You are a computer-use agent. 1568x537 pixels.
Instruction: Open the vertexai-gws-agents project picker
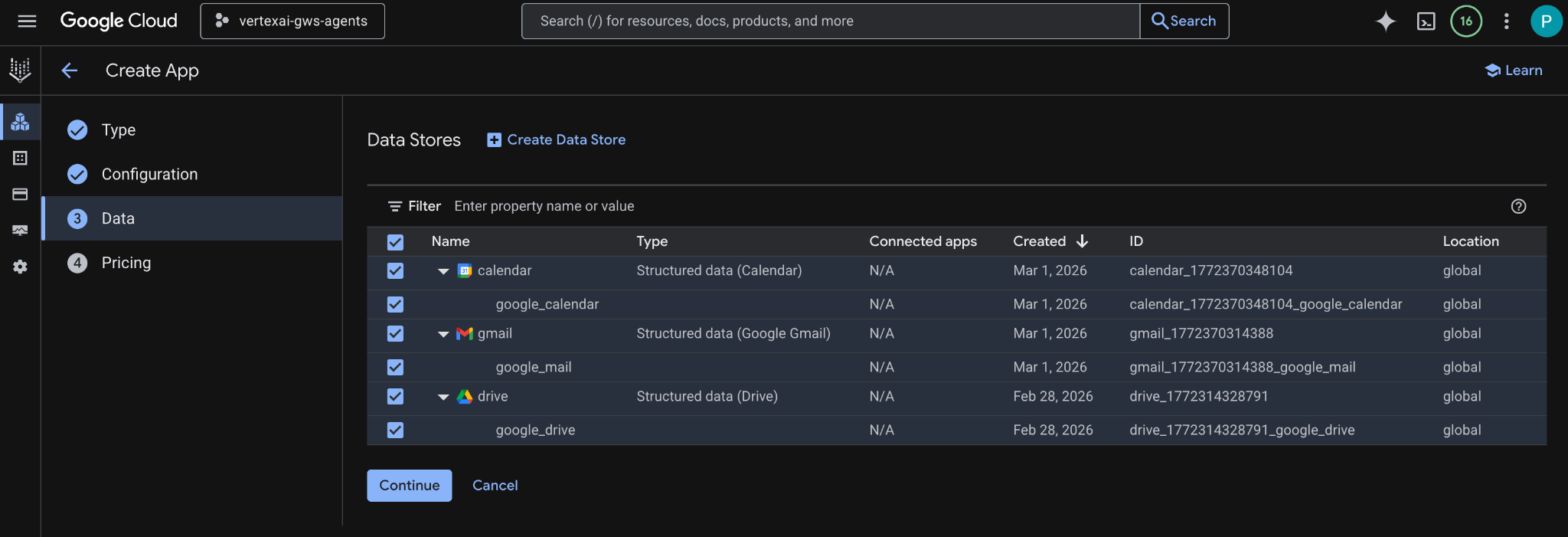pyautogui.click(x=292, y=21)
